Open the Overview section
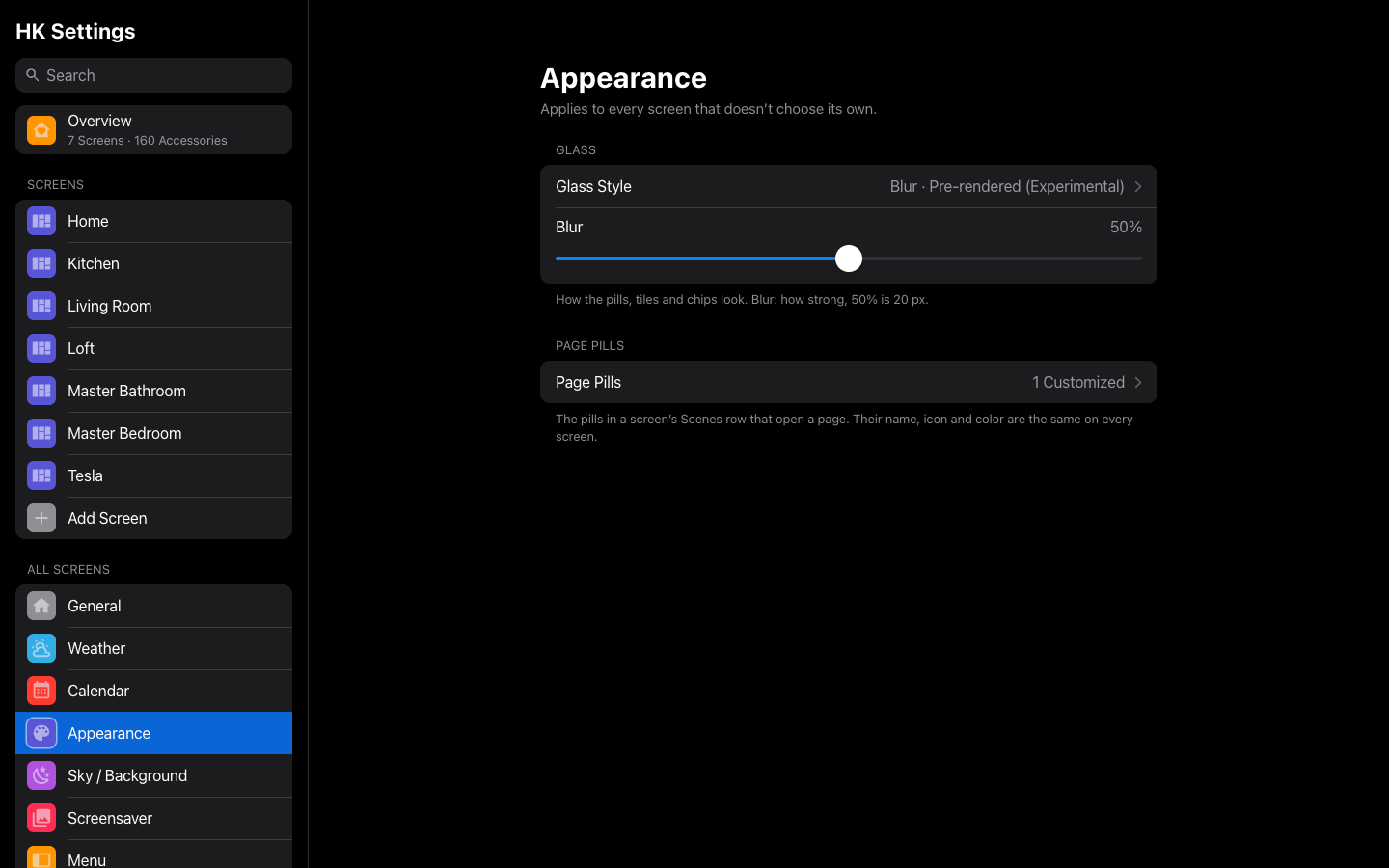The image size is (1389, 868). tap(153, 130)
